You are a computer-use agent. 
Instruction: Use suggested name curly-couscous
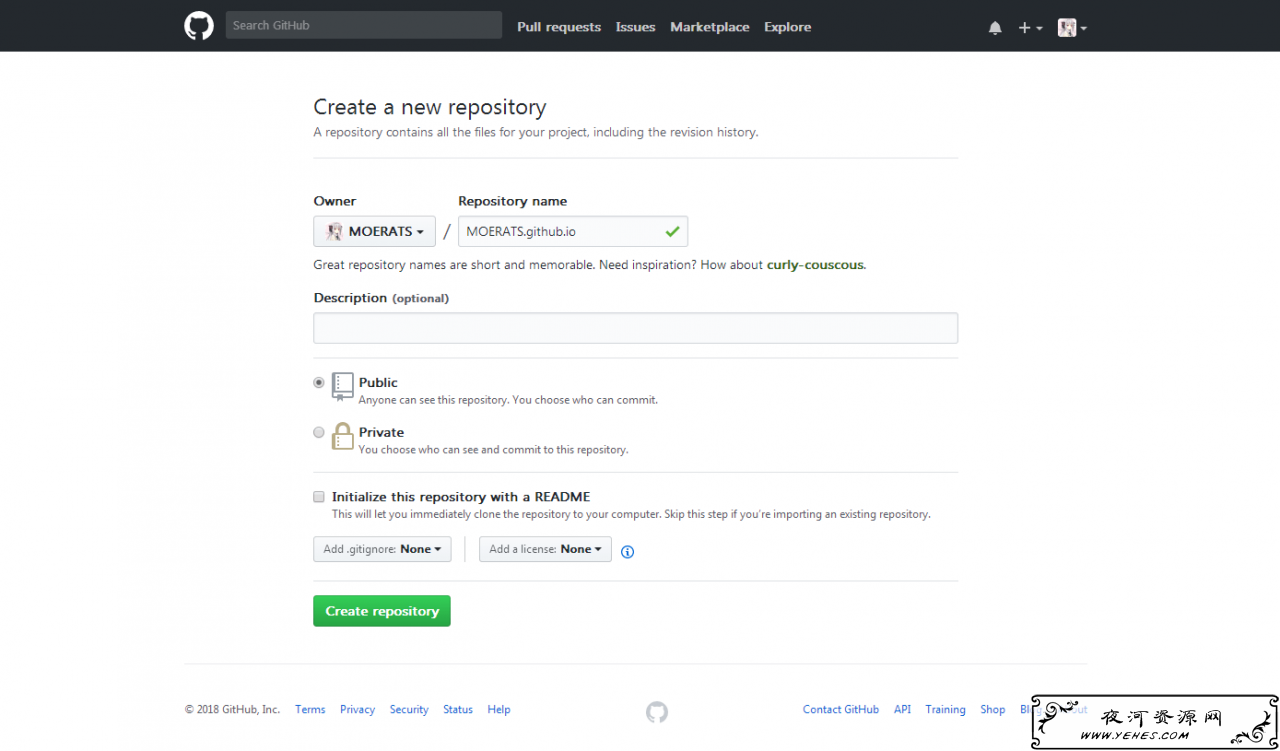pos(815,265)
